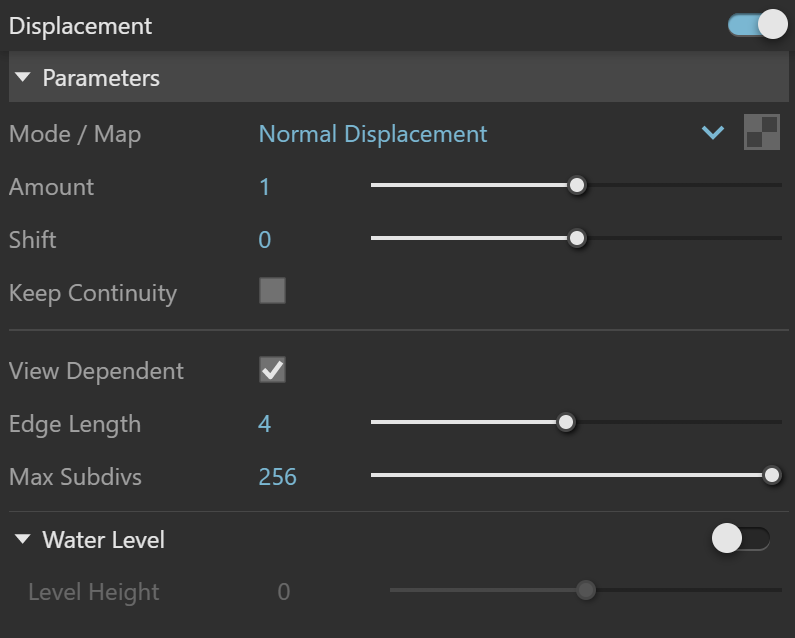This screenshot has height=638, width=795.
Task: Collapse the Parameters section triangle
Action: pos(23,77)
